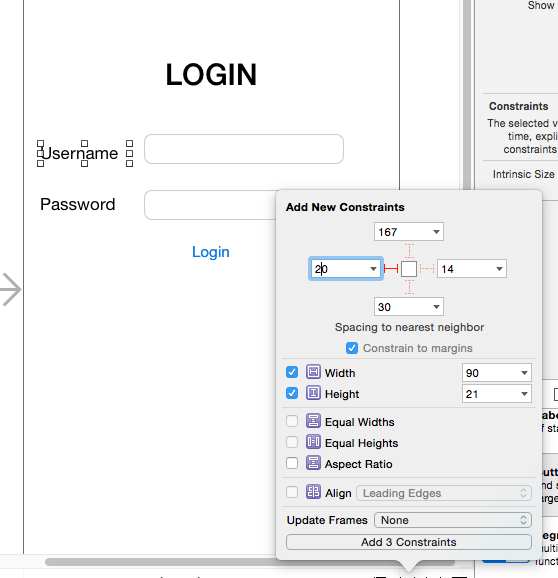Enable the top spacing strut constraint
The width and height of the screenshot is (558, 578).
pyautogui.click(x=409, y=251)
